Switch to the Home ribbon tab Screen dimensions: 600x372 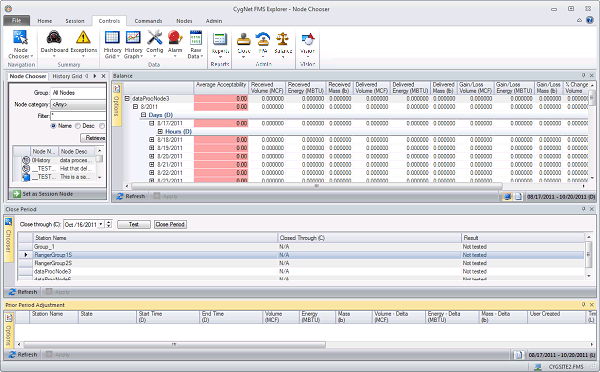tap(45, 21)
